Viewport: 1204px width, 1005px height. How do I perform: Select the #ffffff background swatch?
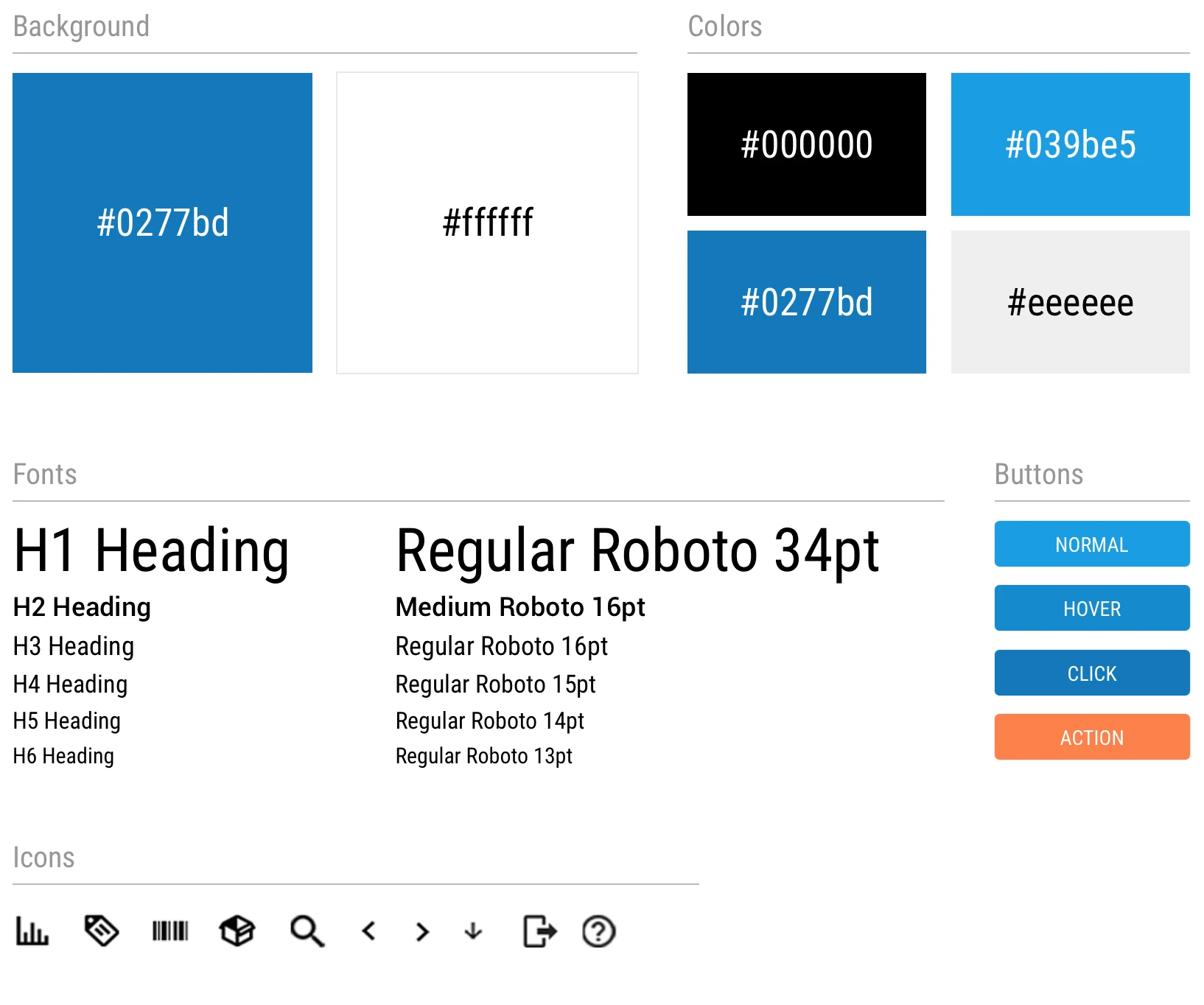click(x=487, y=223)
